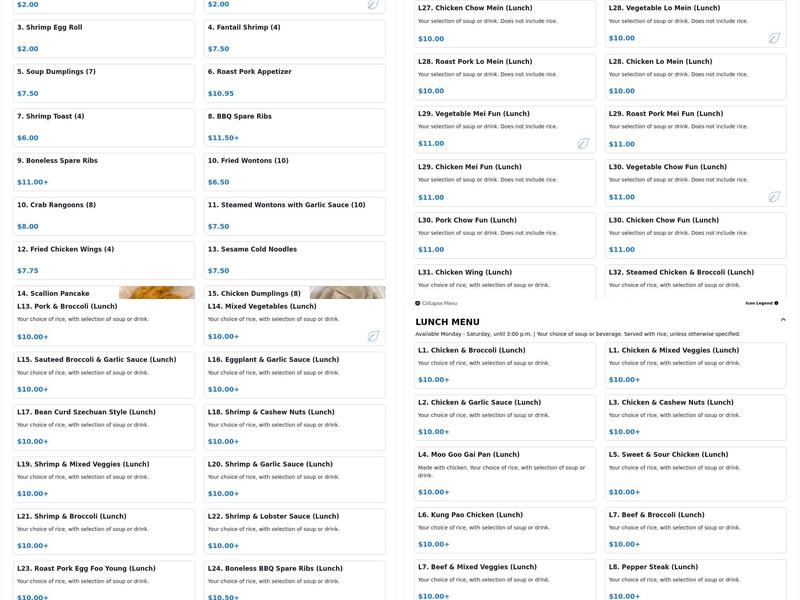The image size is (800, 600).
Task: Open Sesame Cold Noodles item
Action: pos(294,260)
